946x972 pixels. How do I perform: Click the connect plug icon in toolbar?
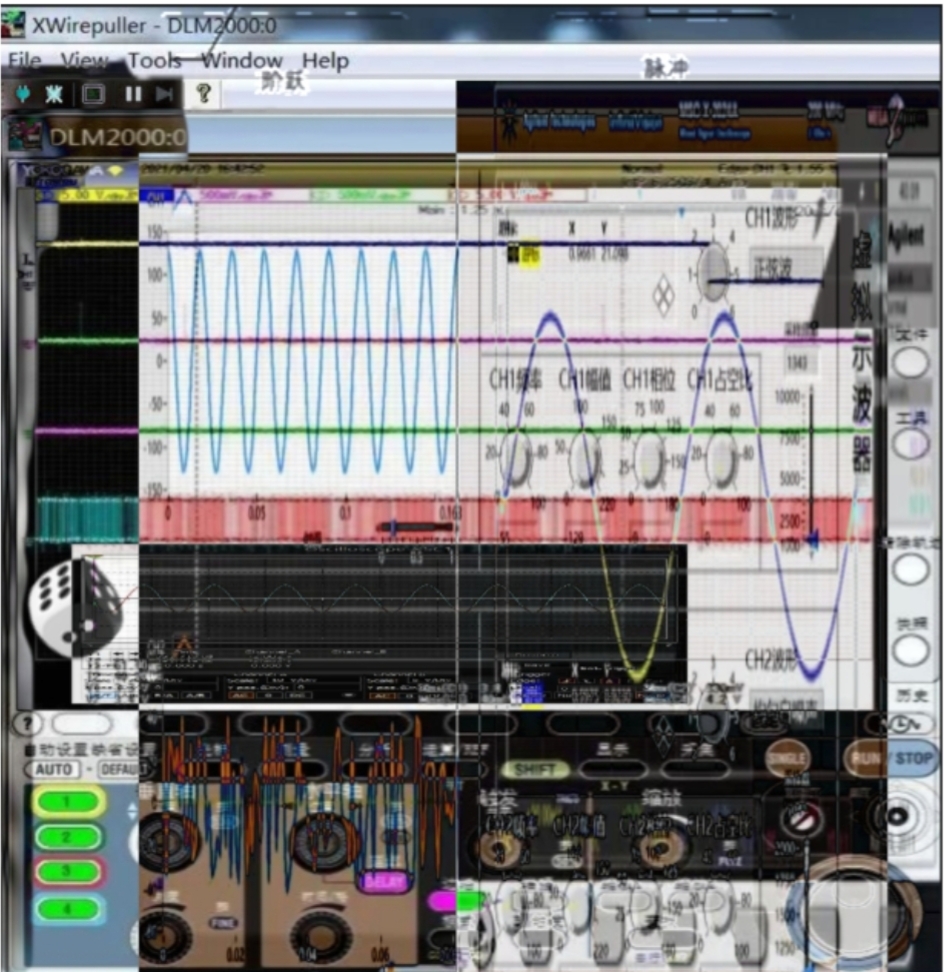click(x=22, y=94)
